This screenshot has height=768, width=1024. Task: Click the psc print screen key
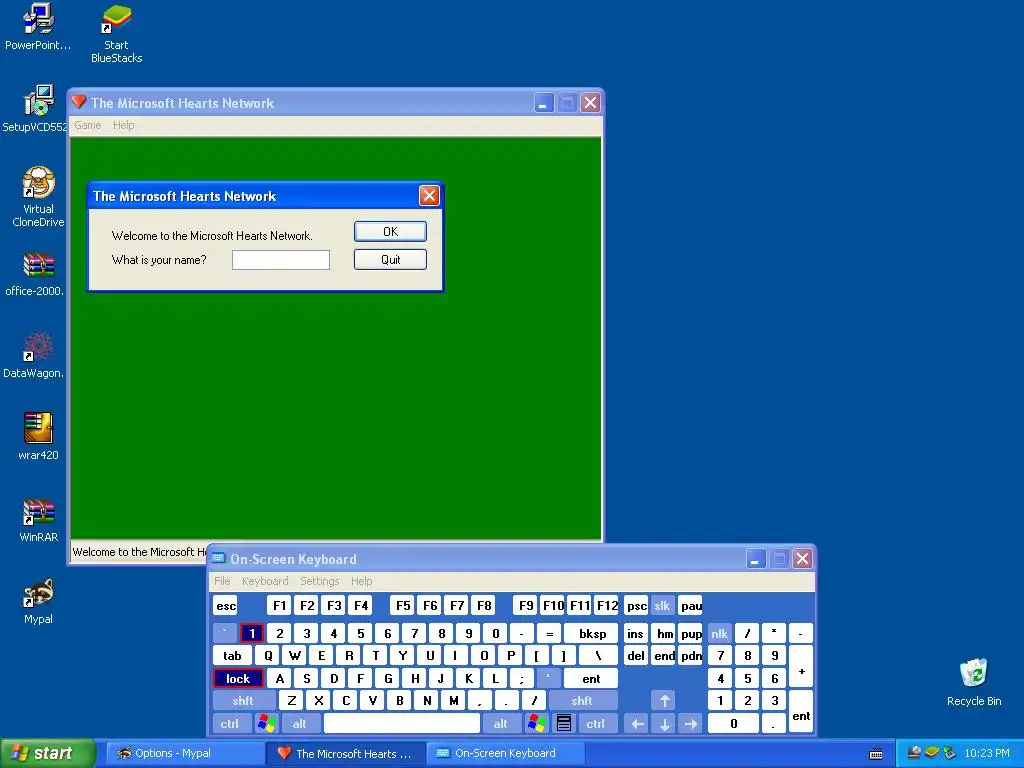click(636, 606)
